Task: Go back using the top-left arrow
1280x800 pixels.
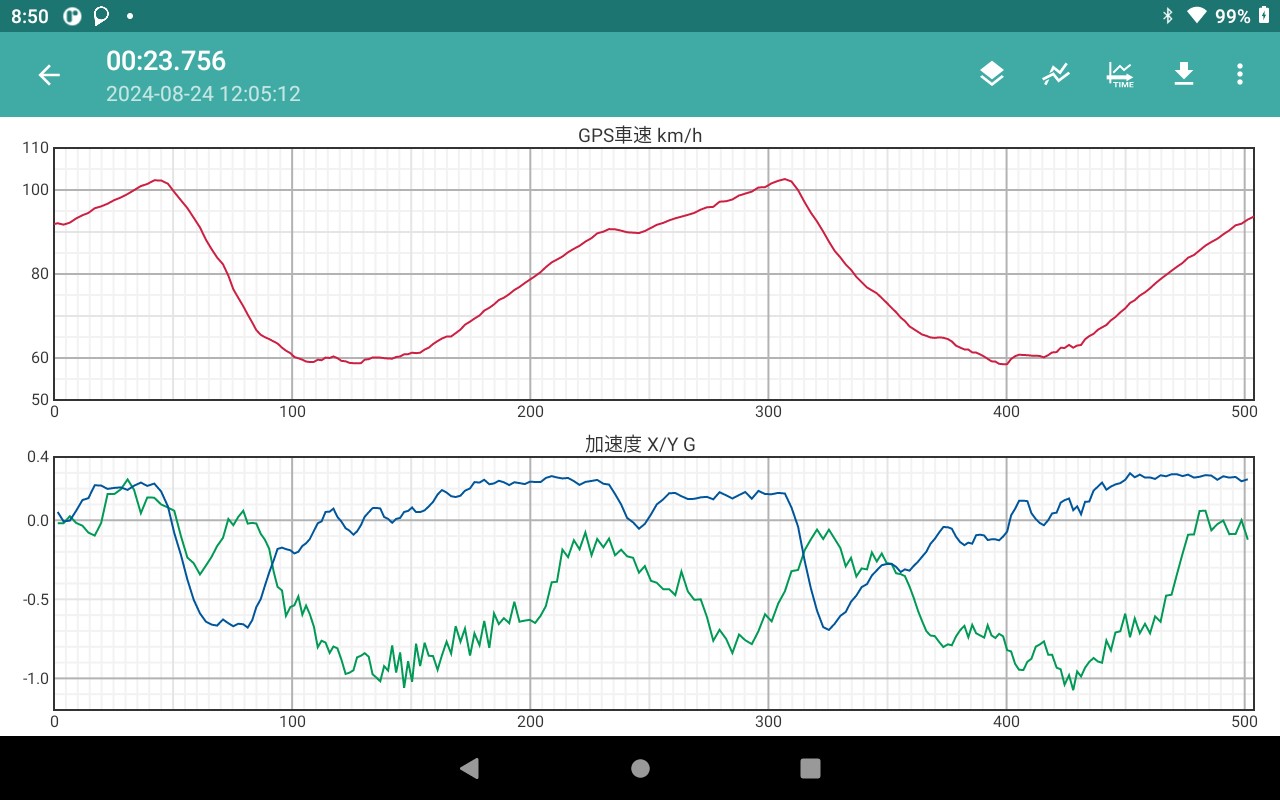Action: tap(49, 75)
